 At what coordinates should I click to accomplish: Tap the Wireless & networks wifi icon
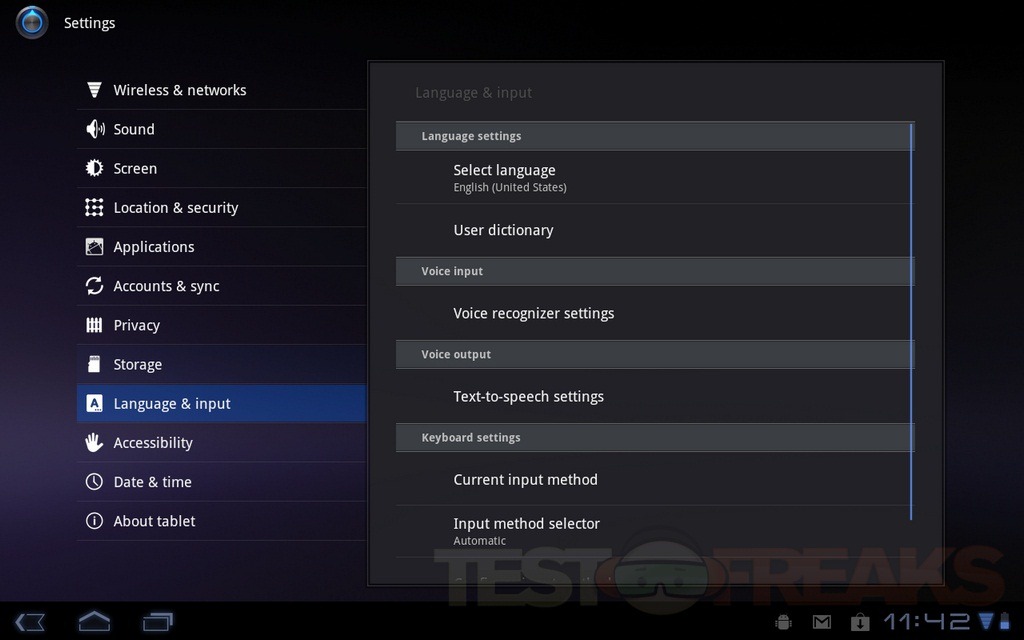pos(94,90)
